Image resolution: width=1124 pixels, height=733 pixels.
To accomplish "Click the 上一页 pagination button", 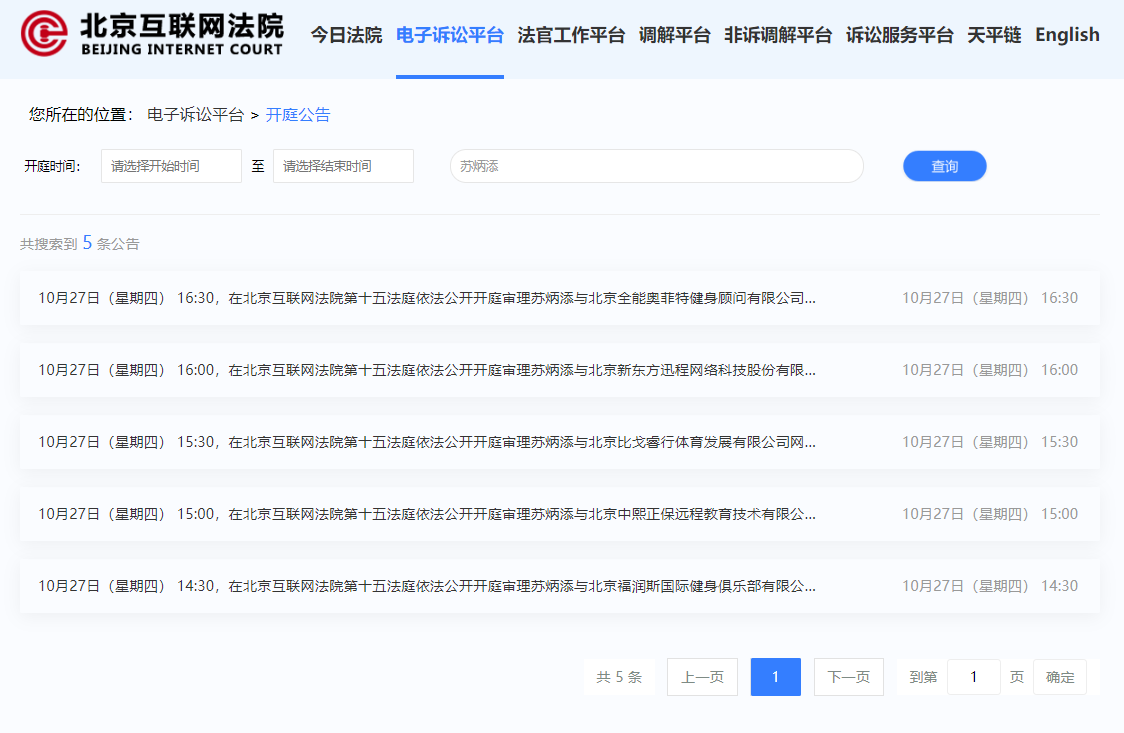I will pyautogui.click(x=702, y=677).
